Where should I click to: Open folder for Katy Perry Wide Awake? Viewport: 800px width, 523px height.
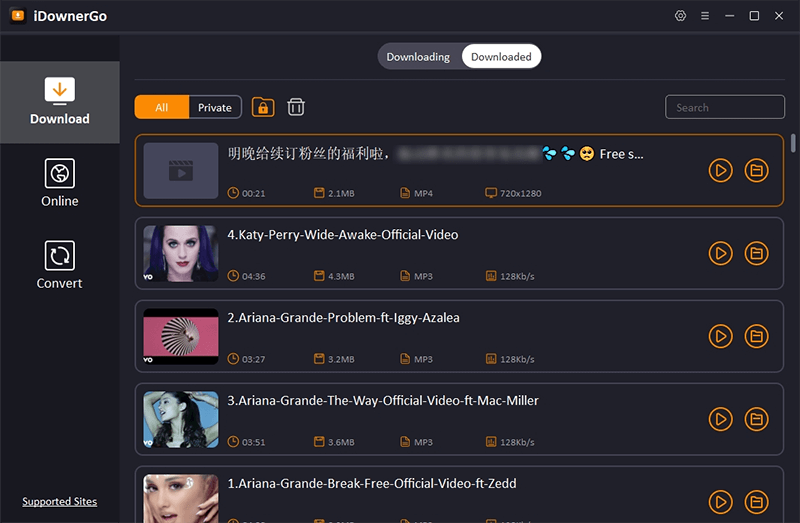coord(757,253)
